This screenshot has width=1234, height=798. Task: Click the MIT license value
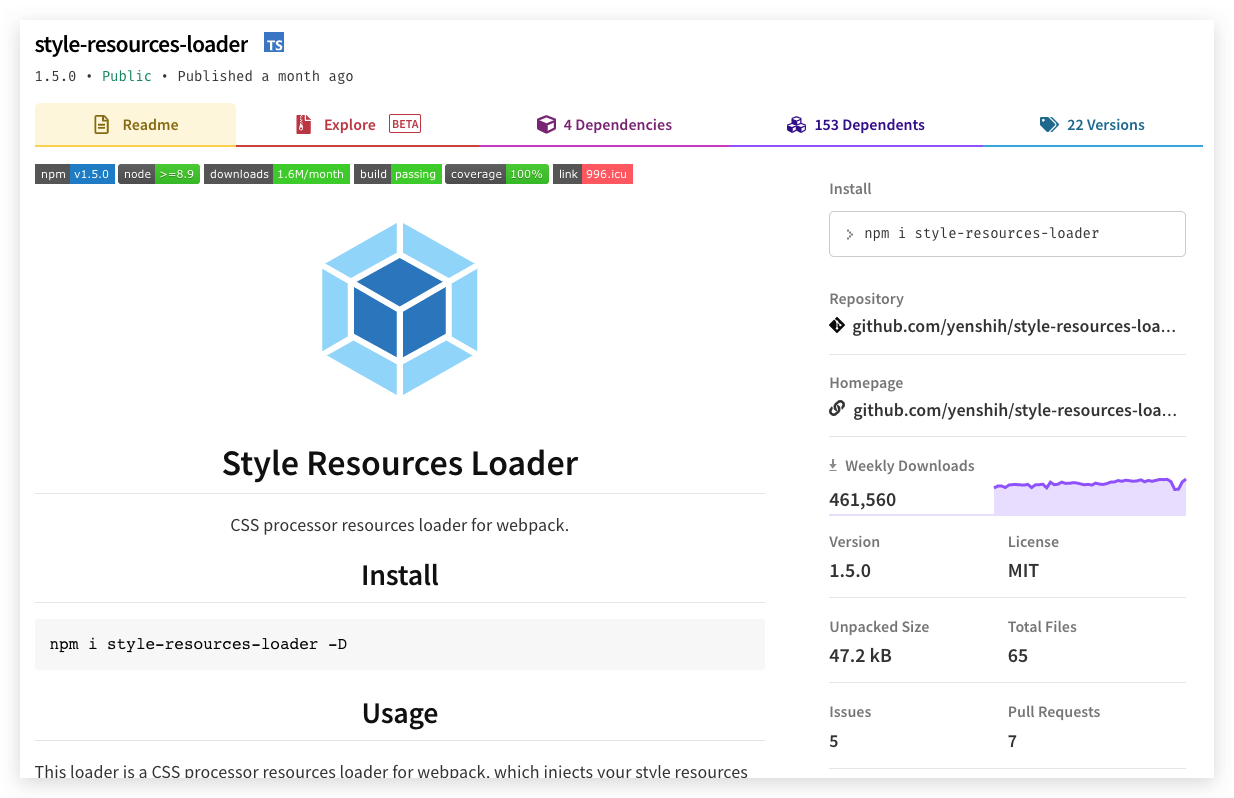tap(1023, 571)
